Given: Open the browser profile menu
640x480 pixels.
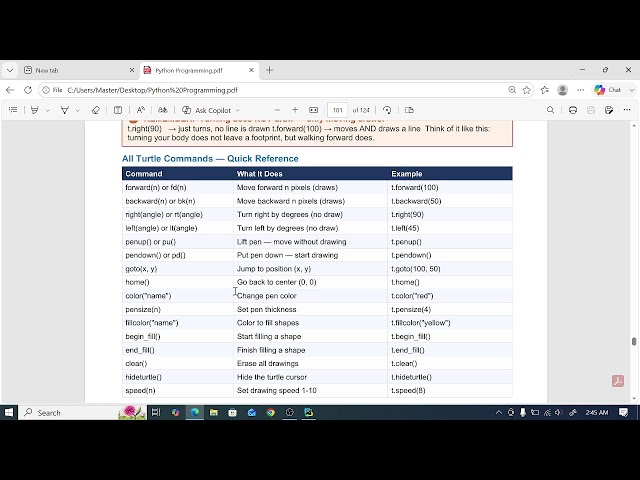Looking at the screenshot, I should [562, 90].
